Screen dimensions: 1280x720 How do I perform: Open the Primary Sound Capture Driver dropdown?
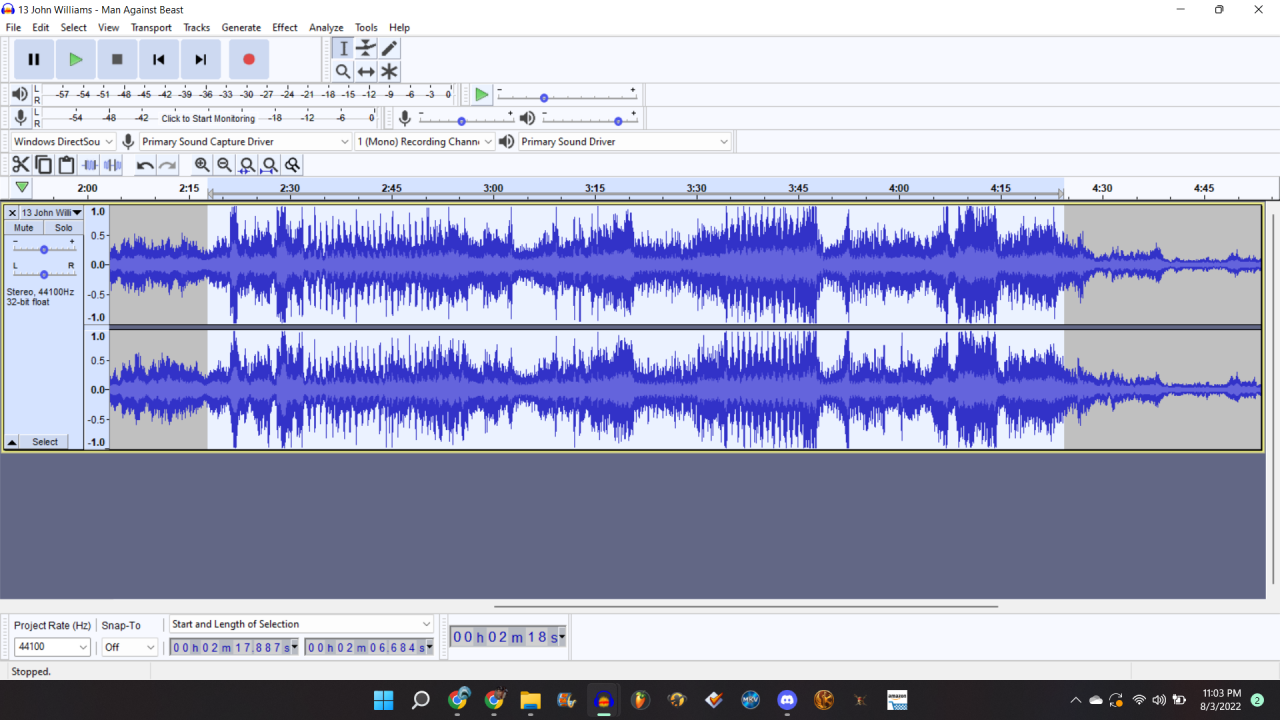tap(246, 142)
